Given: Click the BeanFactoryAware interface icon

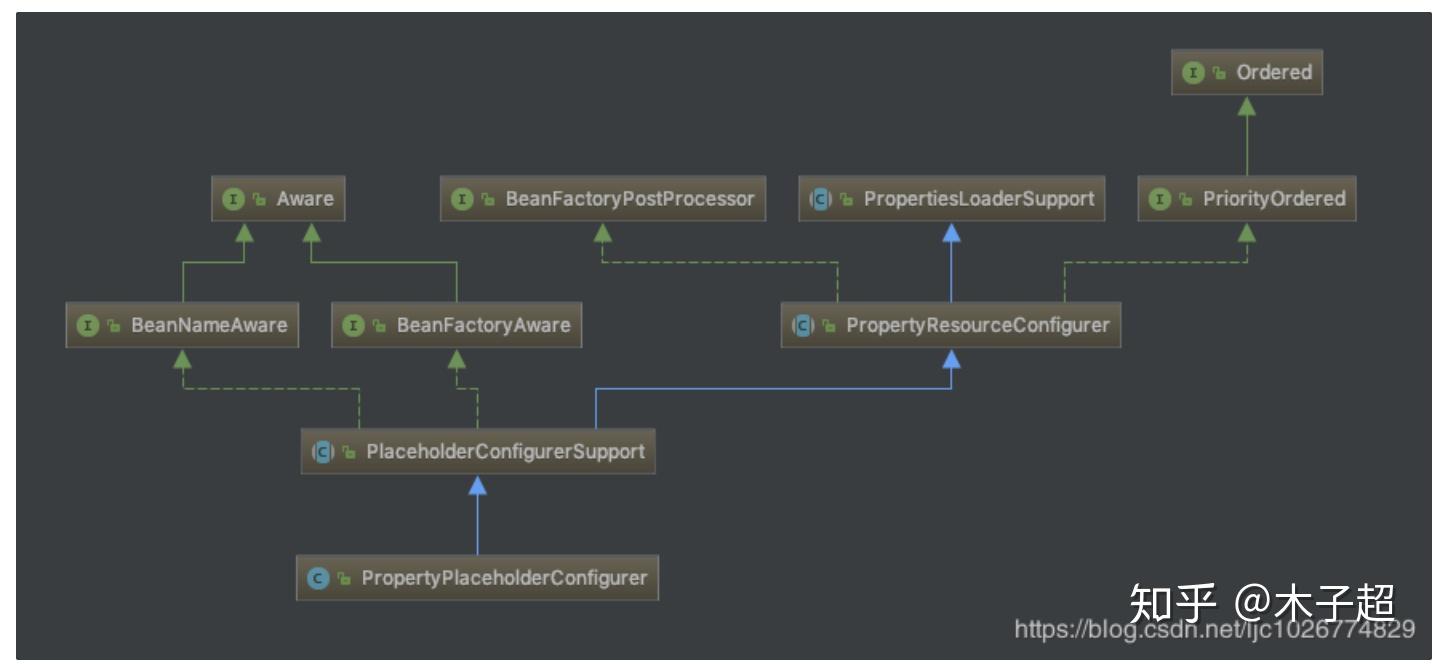Looking at the screenshot, I should (352, 326).
